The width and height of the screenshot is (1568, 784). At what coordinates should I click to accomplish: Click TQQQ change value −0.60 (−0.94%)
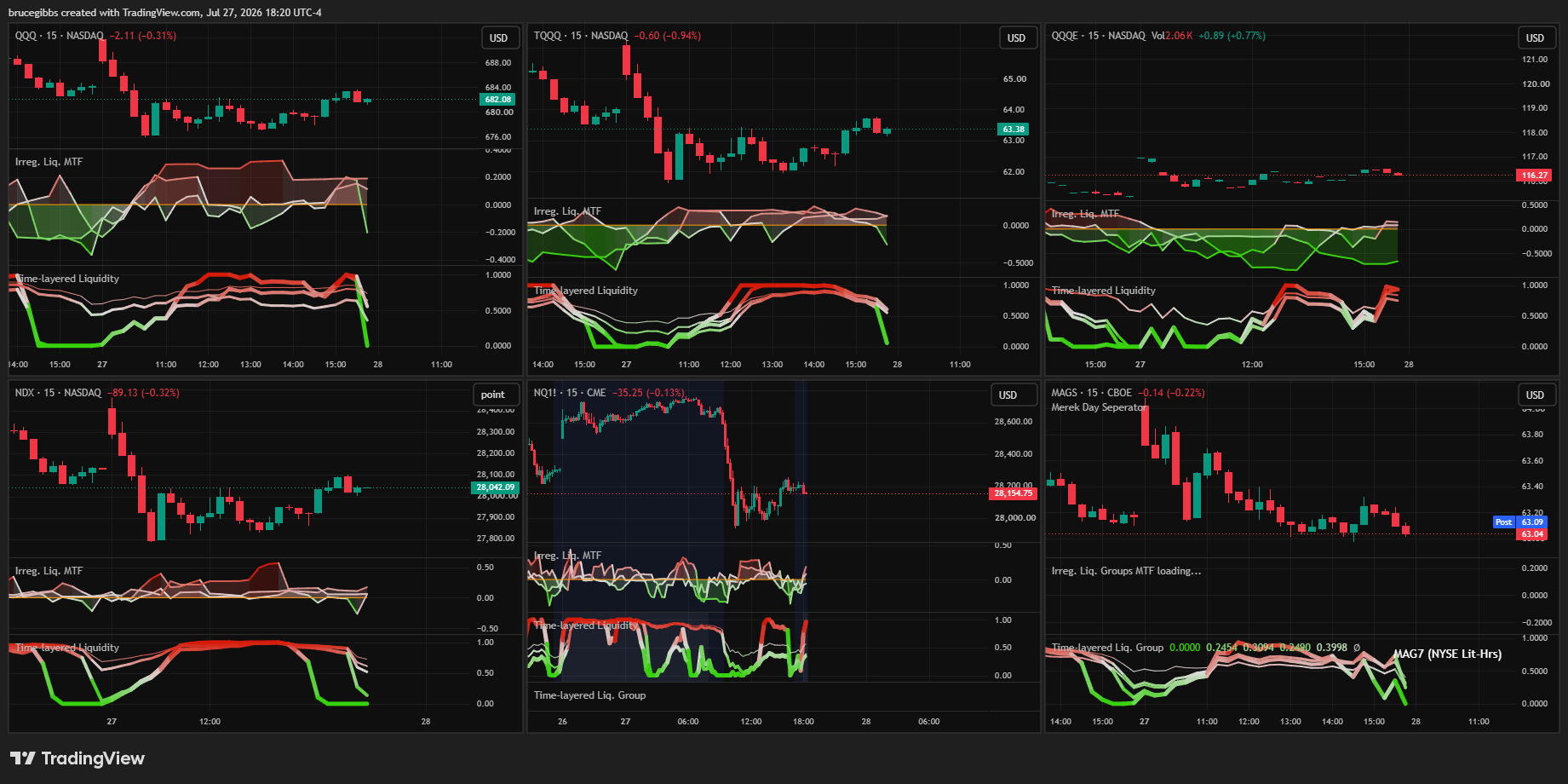668,36
